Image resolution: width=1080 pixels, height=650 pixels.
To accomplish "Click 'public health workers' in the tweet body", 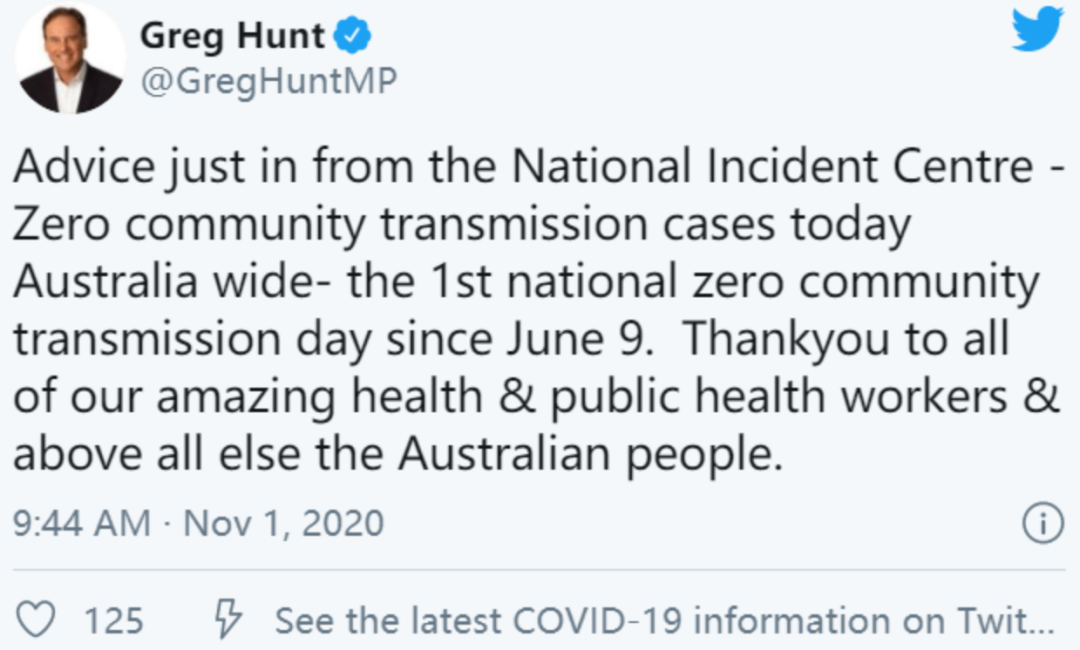I will click(778, 397).
